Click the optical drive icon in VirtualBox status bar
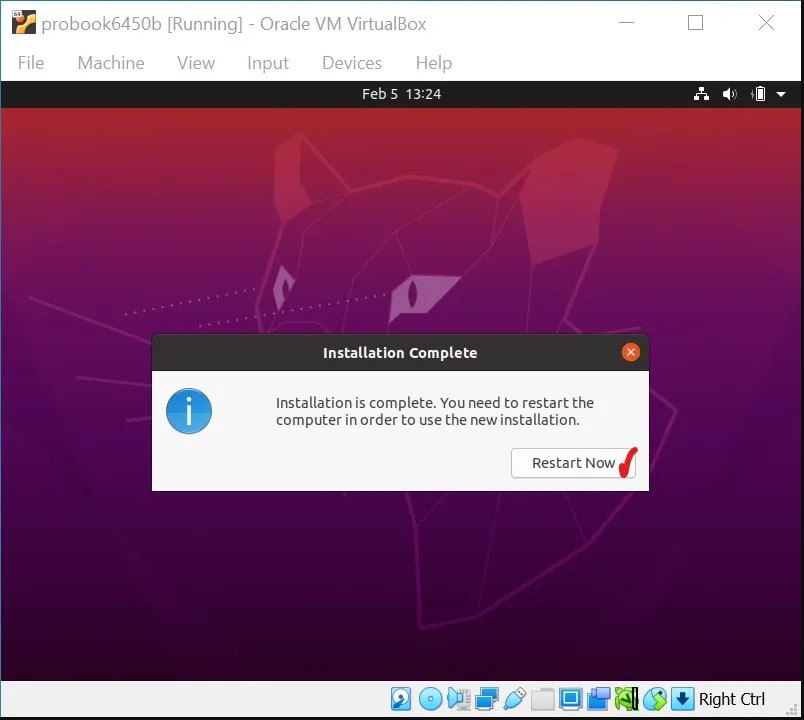Image resolution: width=804 pixels, height=720 pixels. (430, 699)
